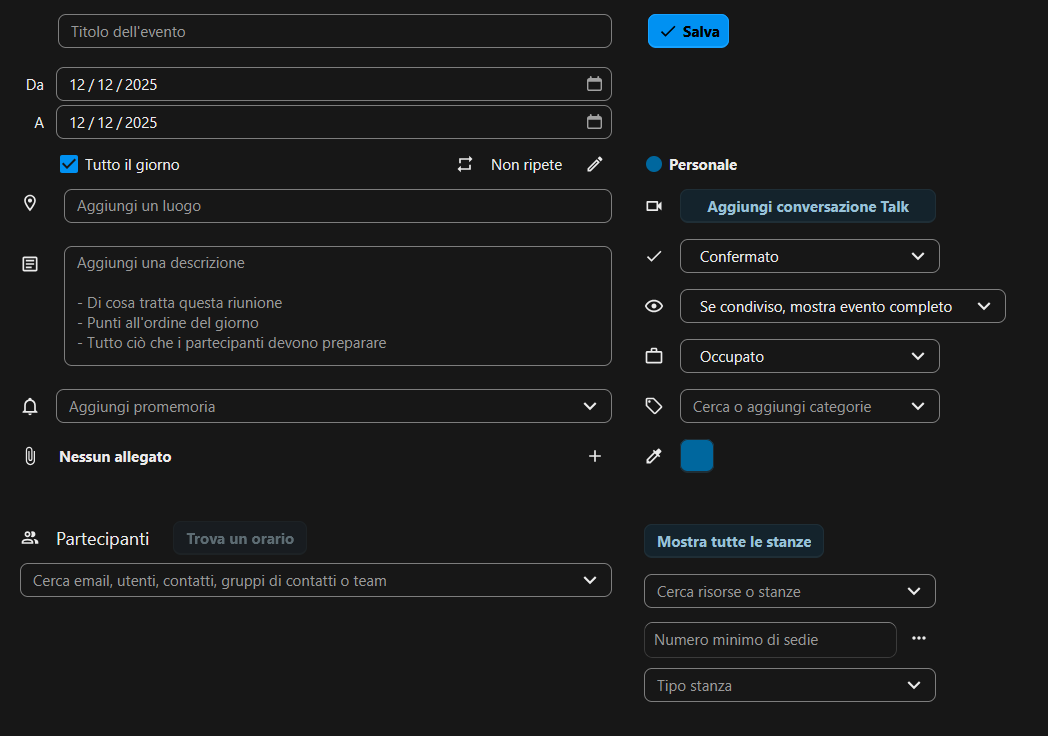Click Mostra tutte le stanze button
This screenshot has height=736, width=1048.
(733, 542)
